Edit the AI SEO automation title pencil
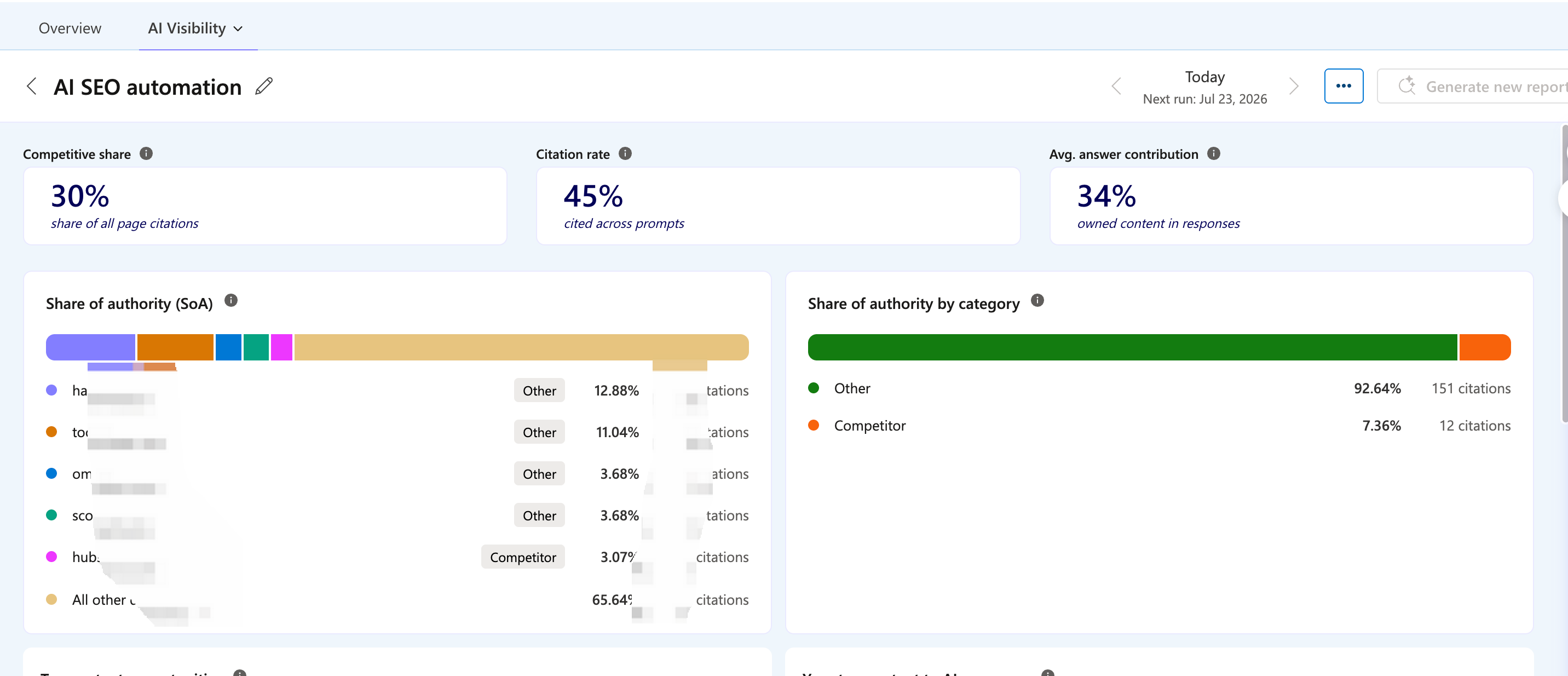Image resolution: width=1568 pixels, height=676 pixels. tap(263, 87)
